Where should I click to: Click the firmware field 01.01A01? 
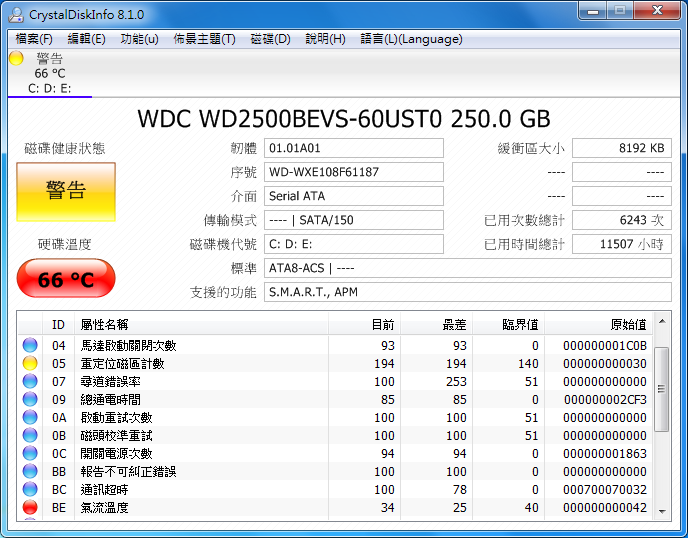[x=354, y=148]
